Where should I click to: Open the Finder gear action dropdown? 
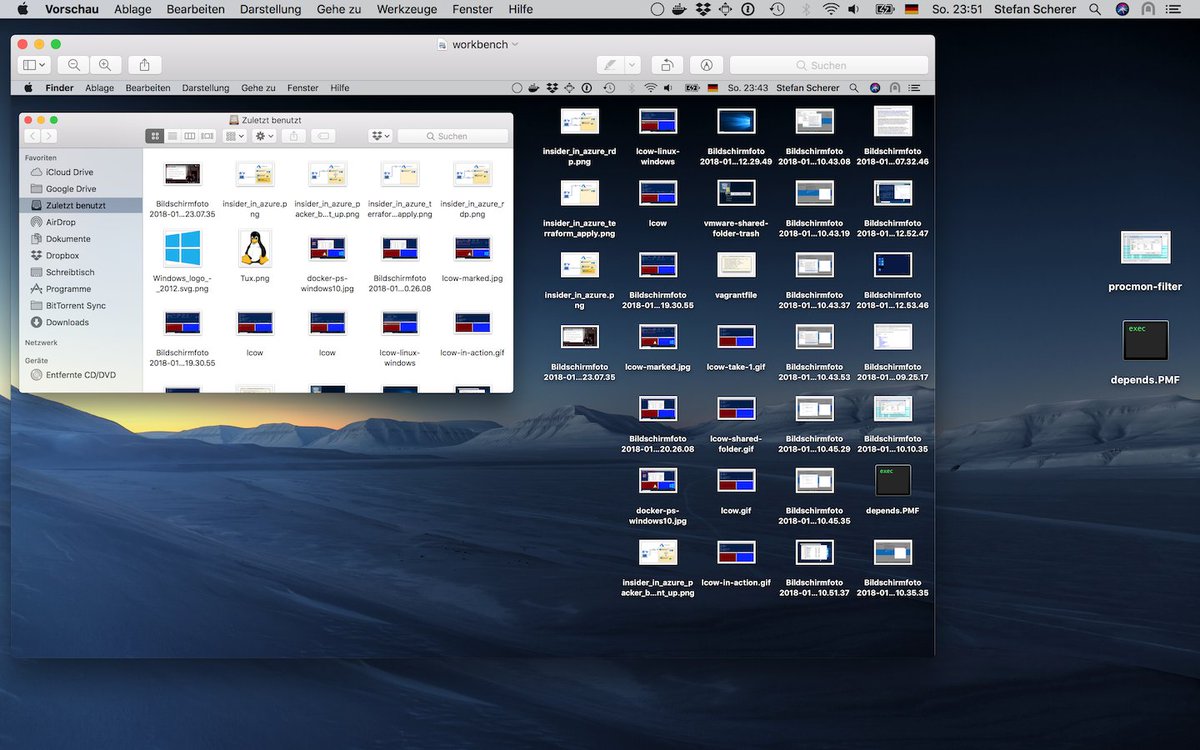pos(264,136)
